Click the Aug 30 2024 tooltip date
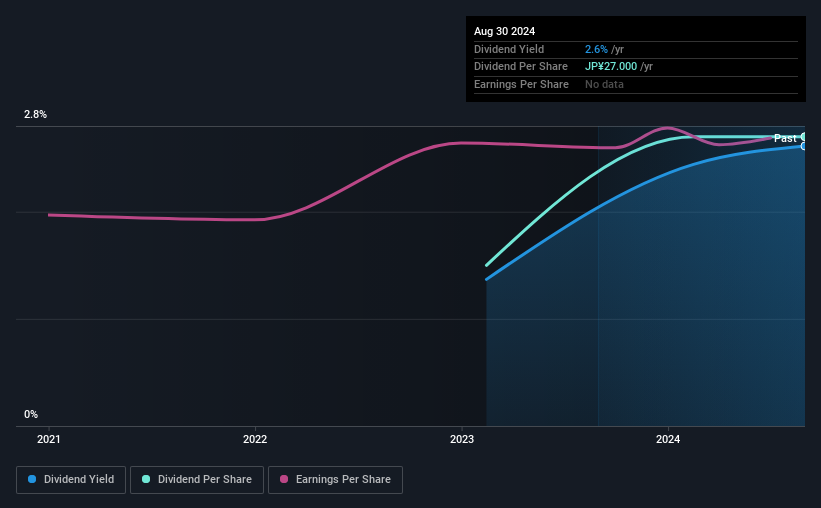Screen dimensions: 821x508 (504, 31)
